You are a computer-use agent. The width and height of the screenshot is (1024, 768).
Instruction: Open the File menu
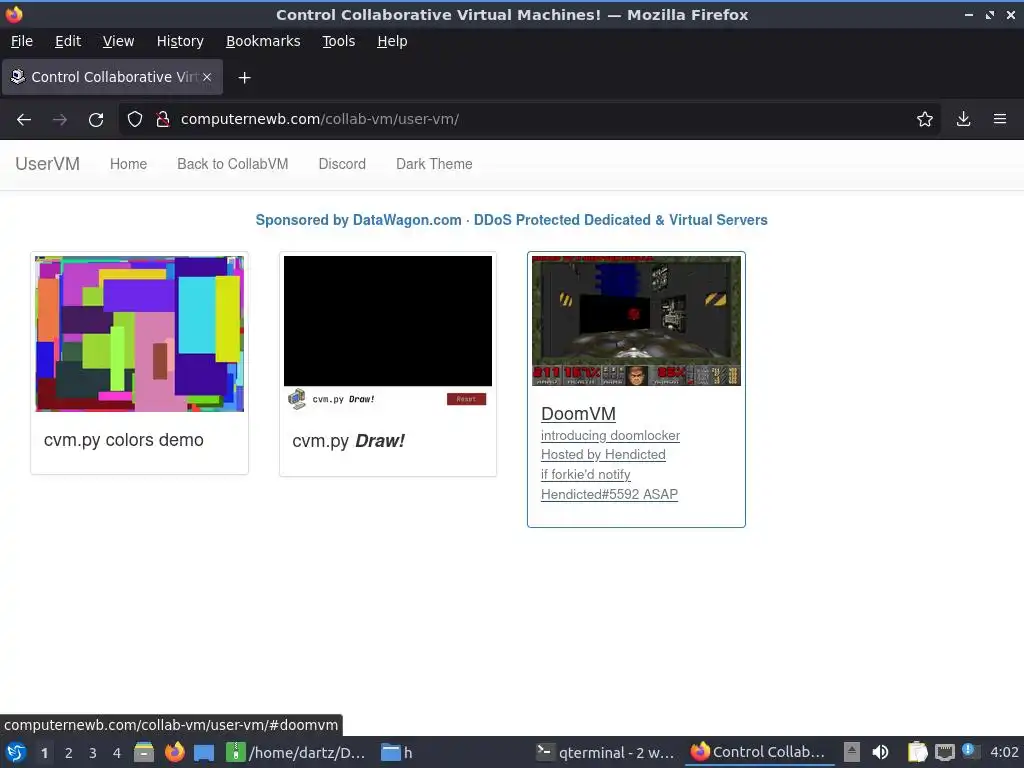22,41
